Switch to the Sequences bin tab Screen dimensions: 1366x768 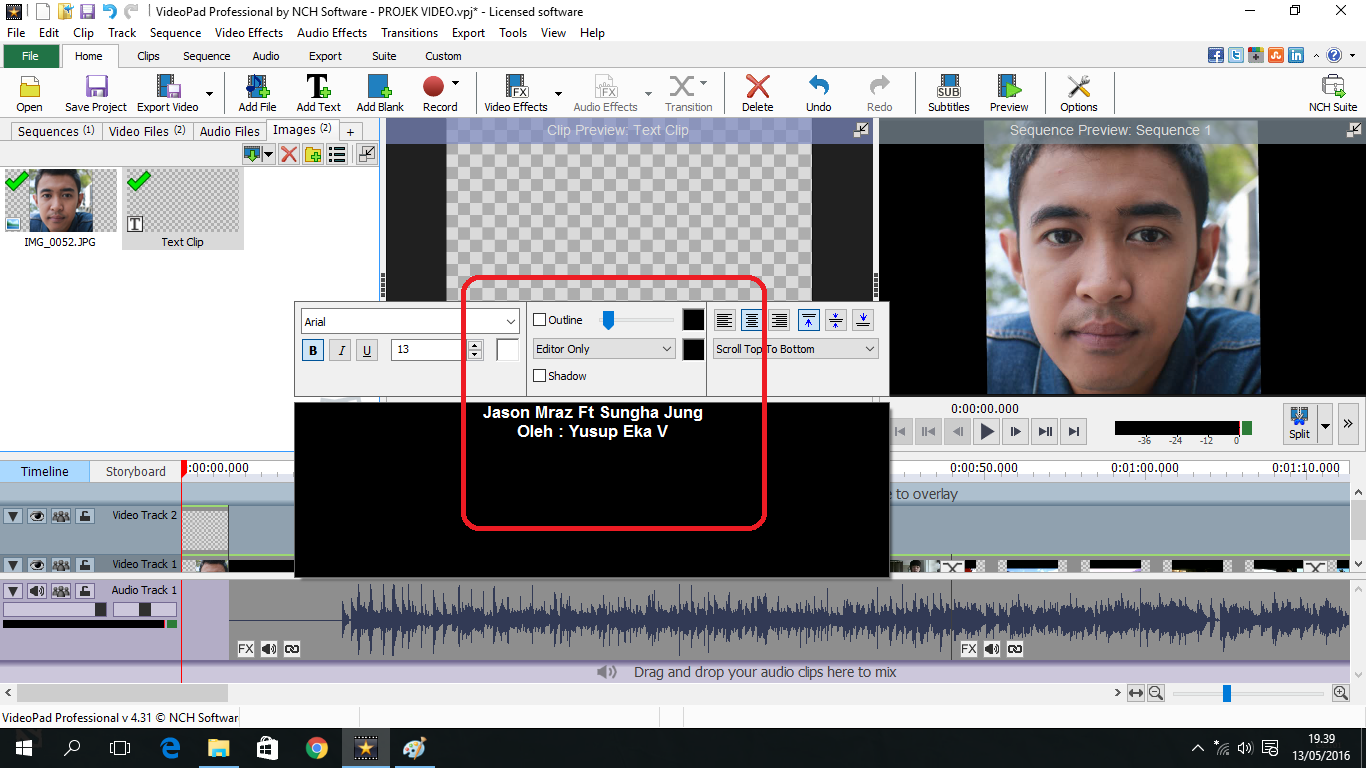[x=56, y=131]
